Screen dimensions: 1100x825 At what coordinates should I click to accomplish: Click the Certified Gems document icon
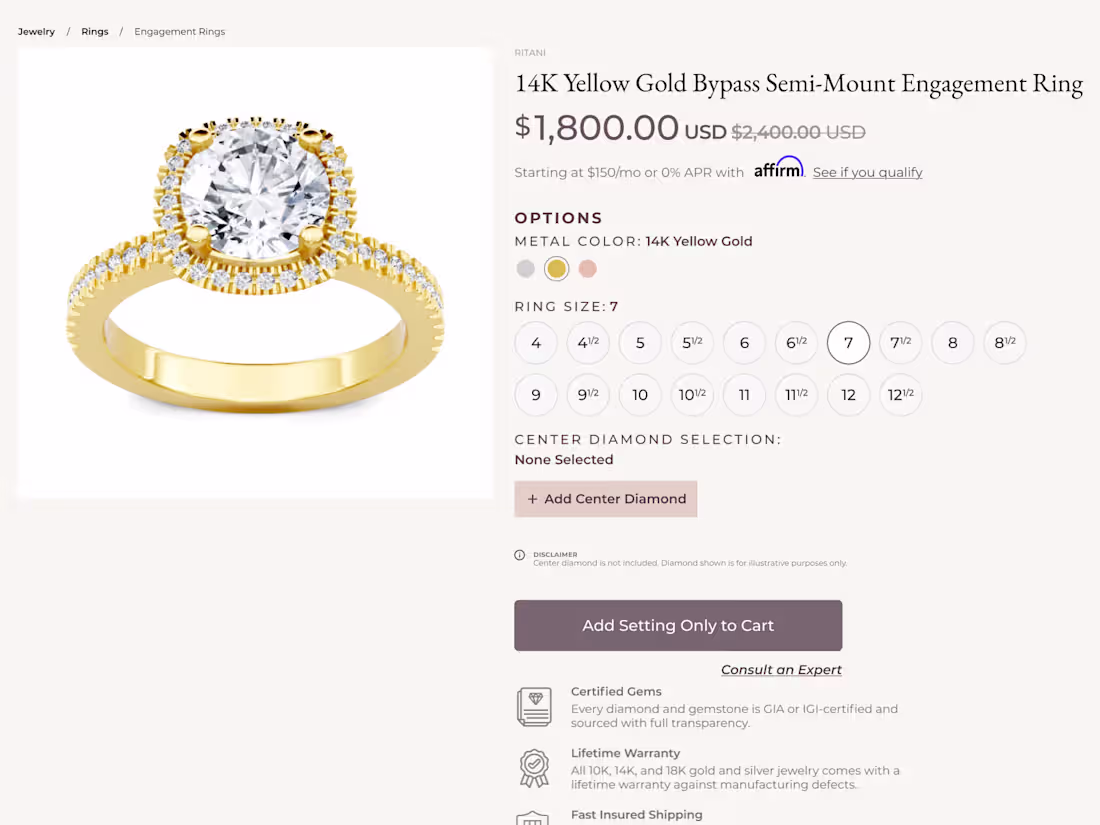tap(534, 706)
